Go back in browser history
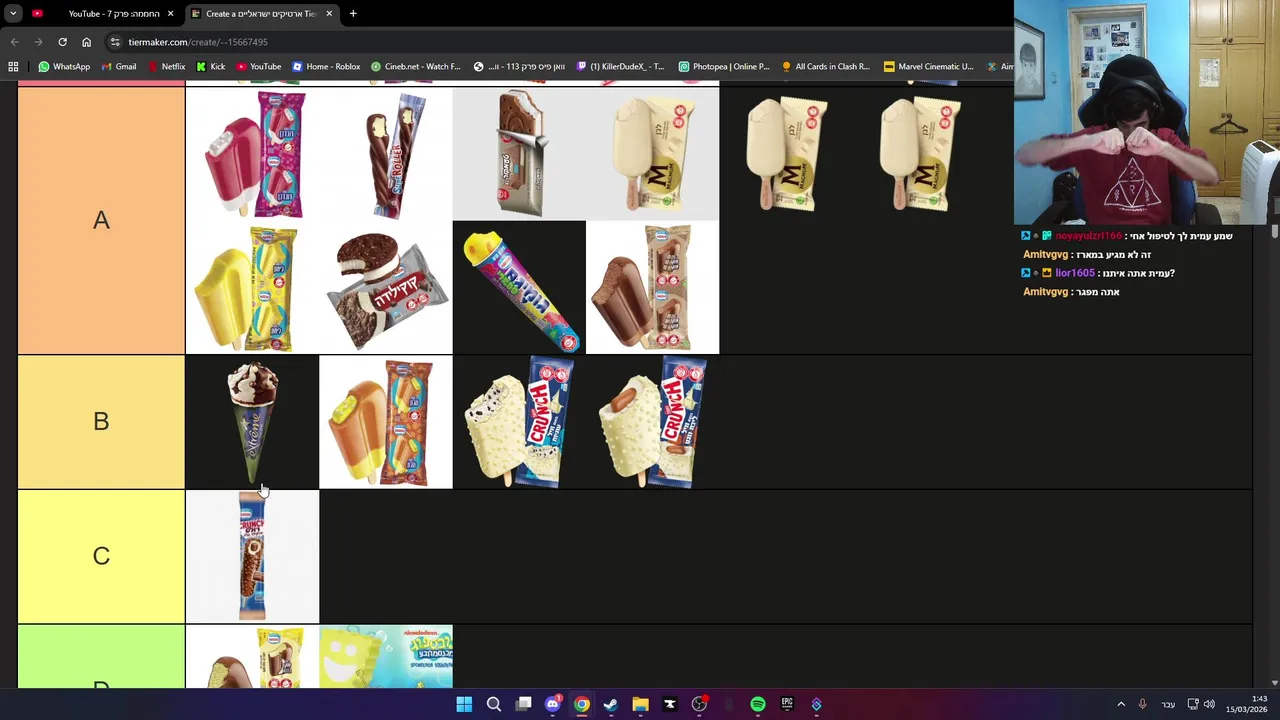The image size is (1280, 720). 14,42
